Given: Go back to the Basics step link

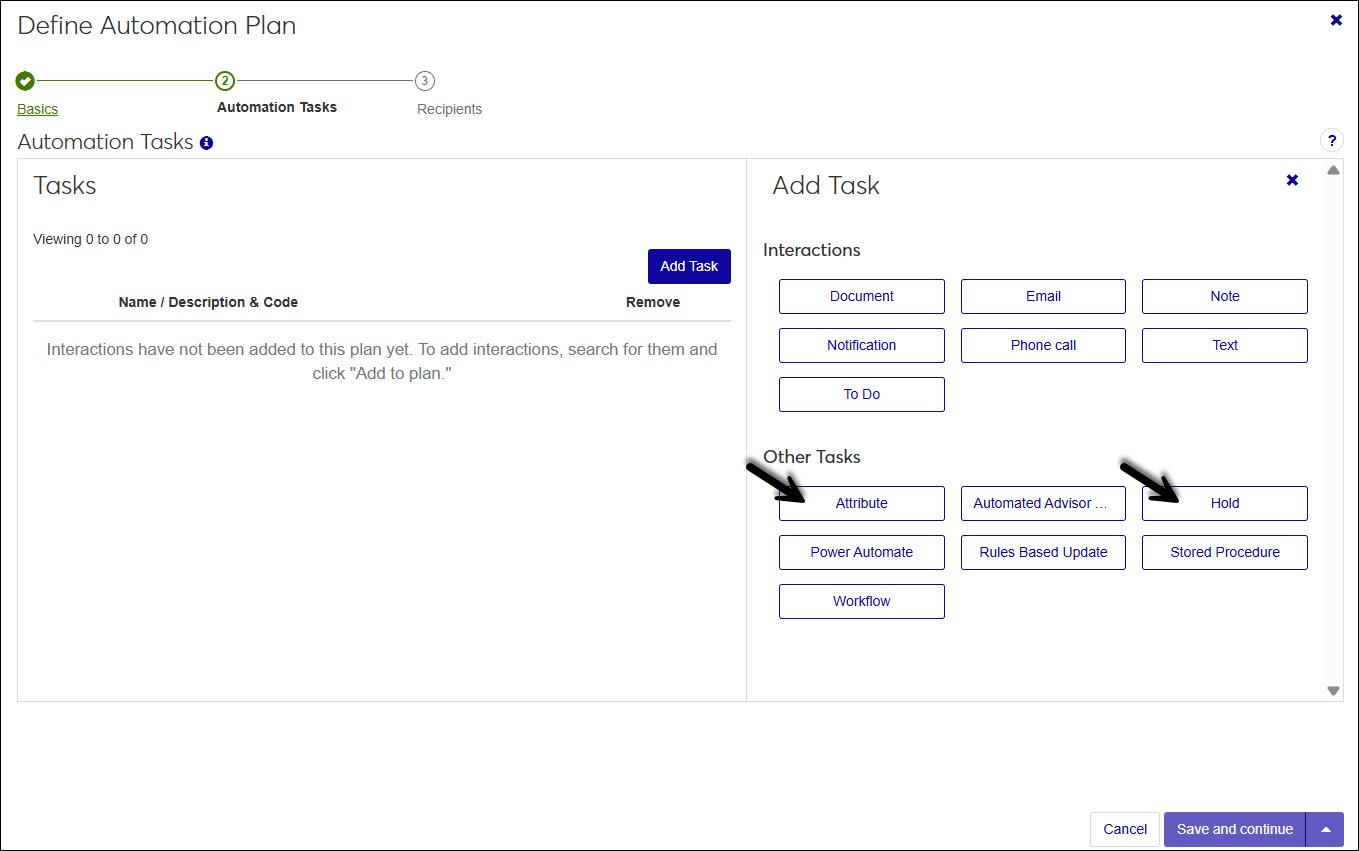Looking at the screenshot, I should point(38,109).
